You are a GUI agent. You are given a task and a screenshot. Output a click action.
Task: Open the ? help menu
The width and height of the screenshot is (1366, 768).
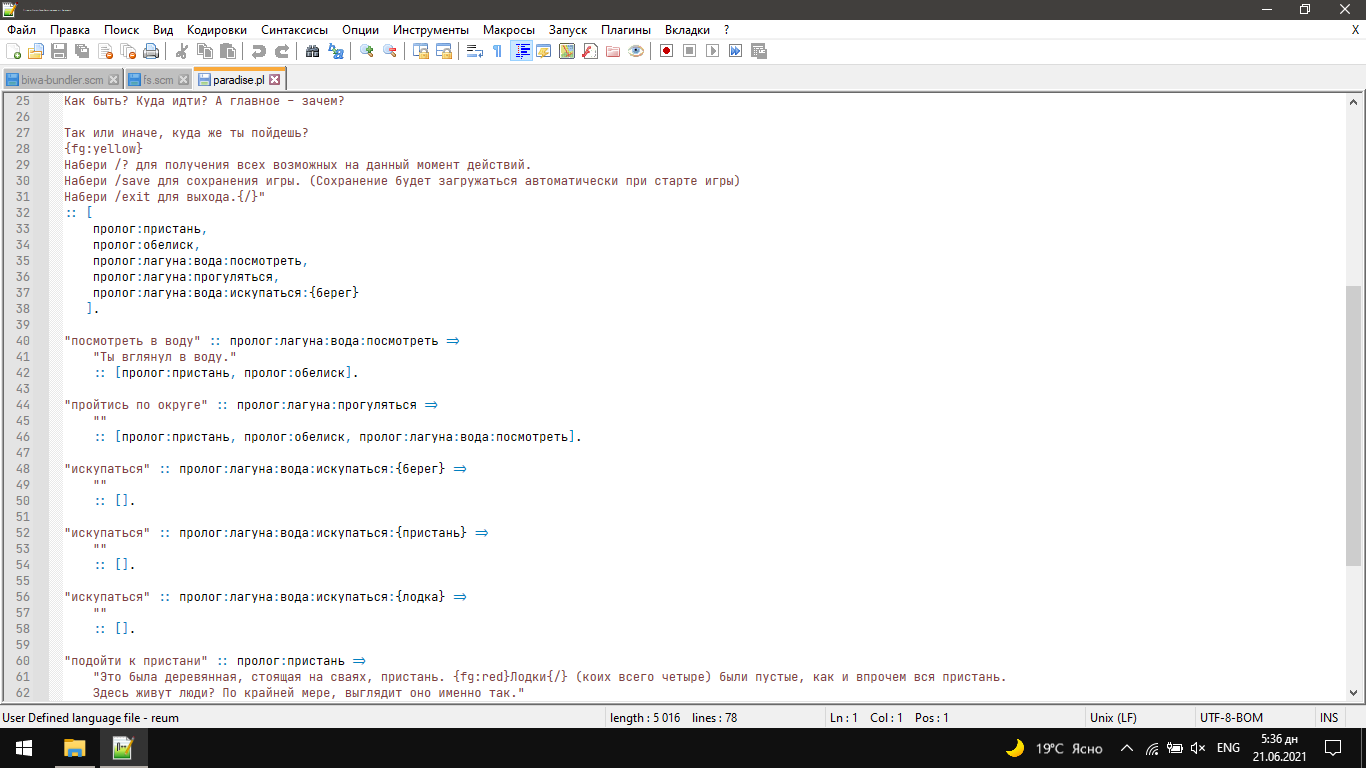tap(727, 30)
